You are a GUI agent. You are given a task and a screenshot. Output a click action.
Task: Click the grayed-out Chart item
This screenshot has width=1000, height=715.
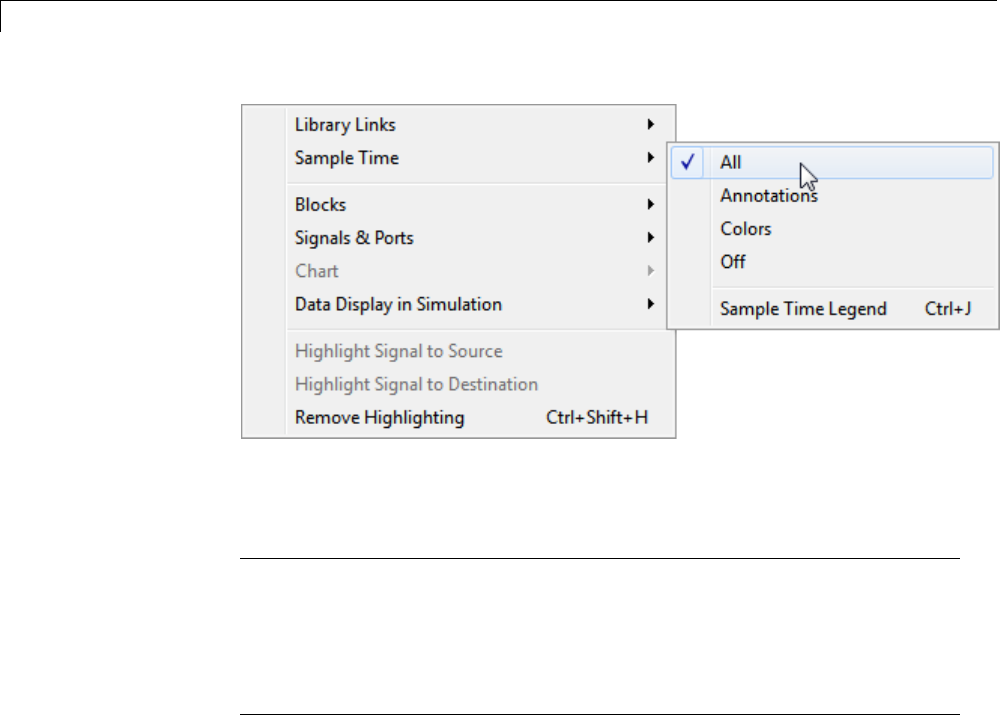point(317,271)
